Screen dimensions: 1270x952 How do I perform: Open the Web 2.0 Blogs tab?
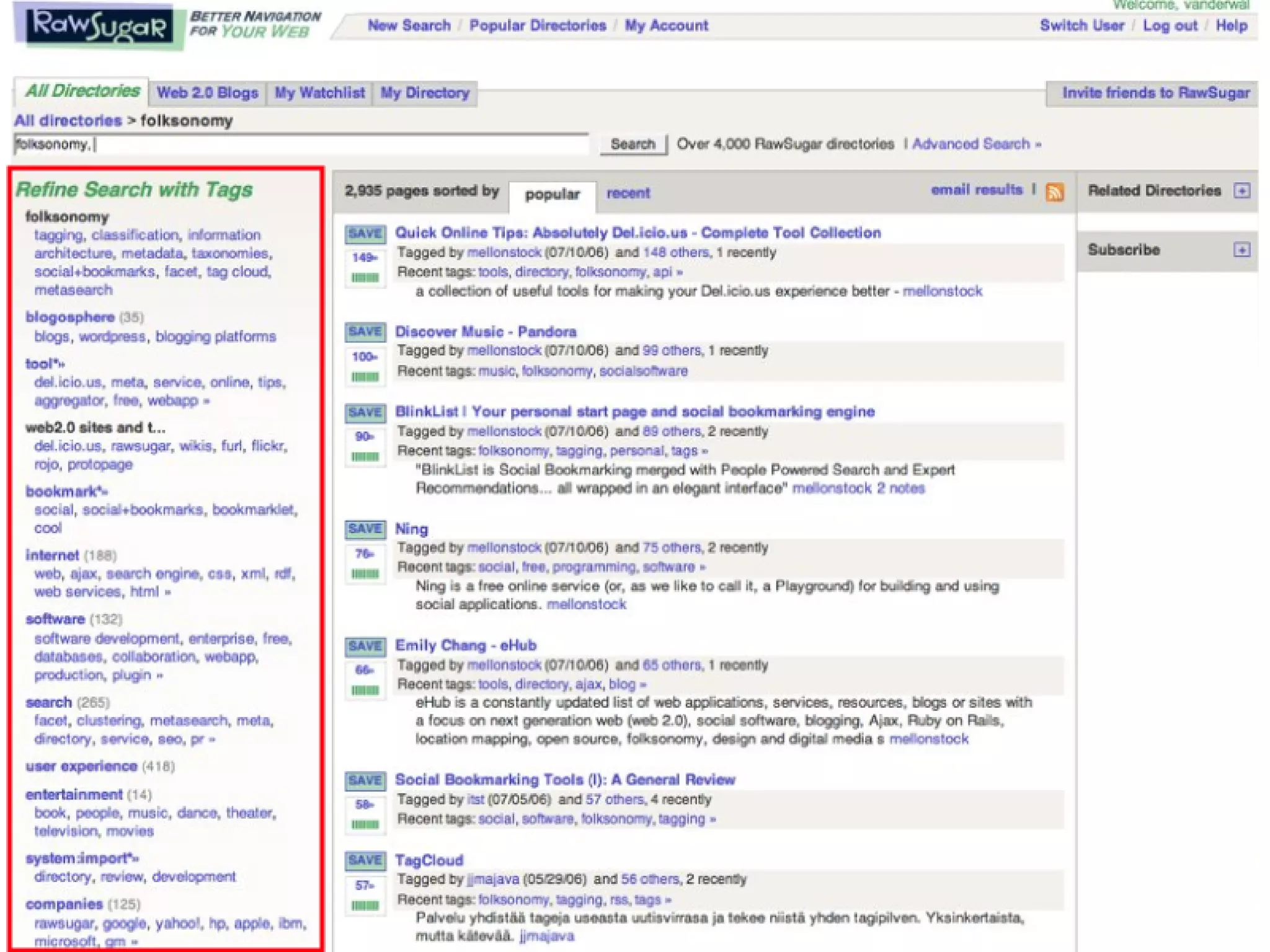click(207, 93)
